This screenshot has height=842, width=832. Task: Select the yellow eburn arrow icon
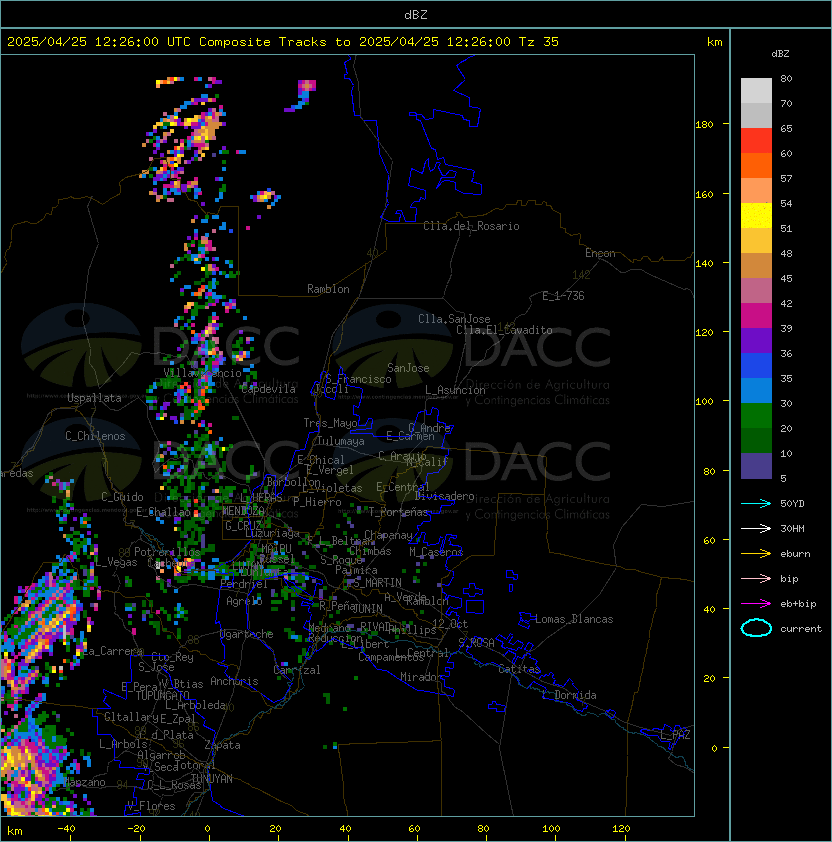tap(756, 554)
